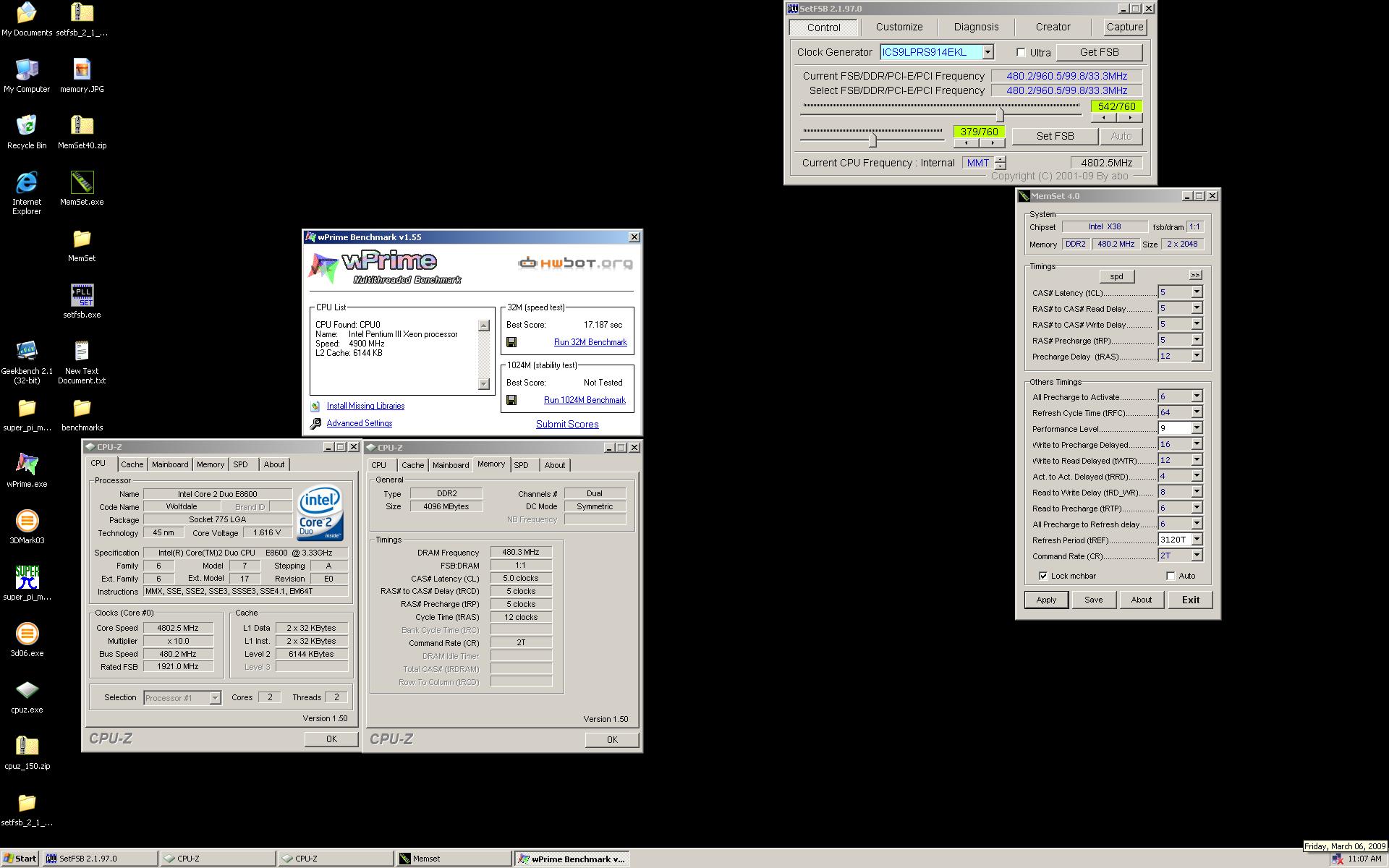Open My Documents desktop icon
This screenshot has width=1389, height=868.
tap(26, 20)
